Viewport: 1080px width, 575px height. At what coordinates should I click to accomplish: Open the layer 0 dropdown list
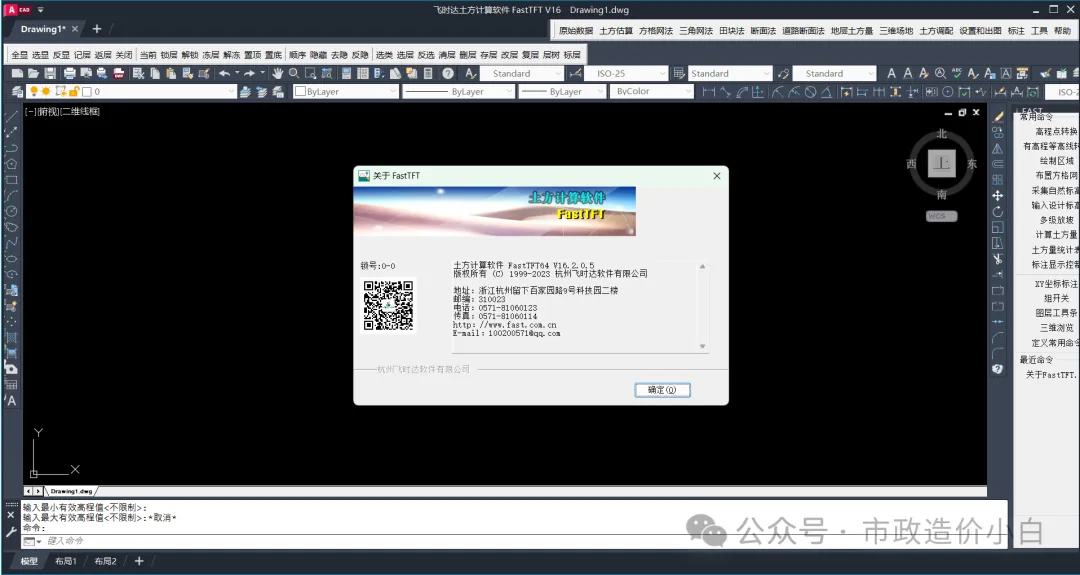231,92
